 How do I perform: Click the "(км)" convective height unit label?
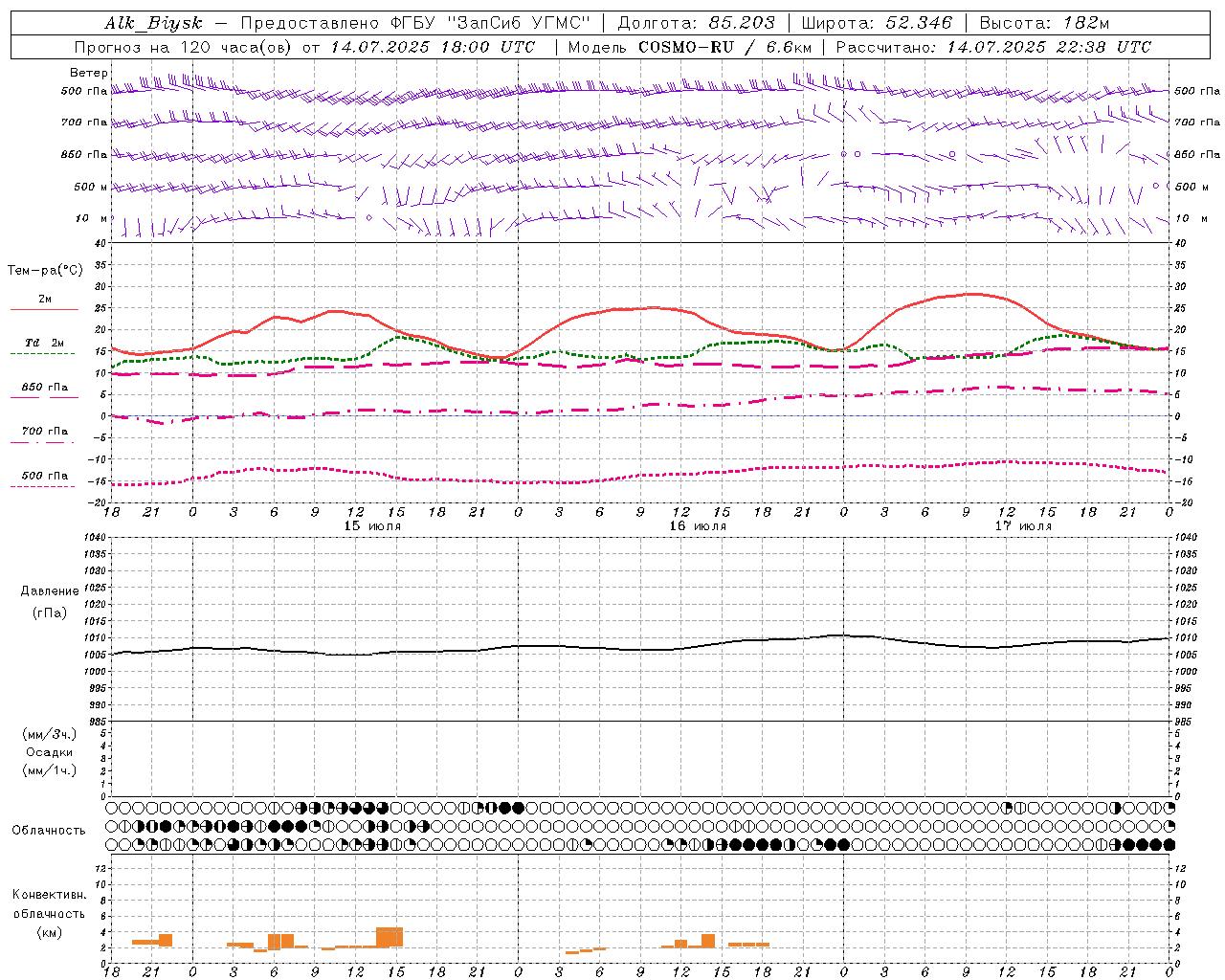point(50,932)
